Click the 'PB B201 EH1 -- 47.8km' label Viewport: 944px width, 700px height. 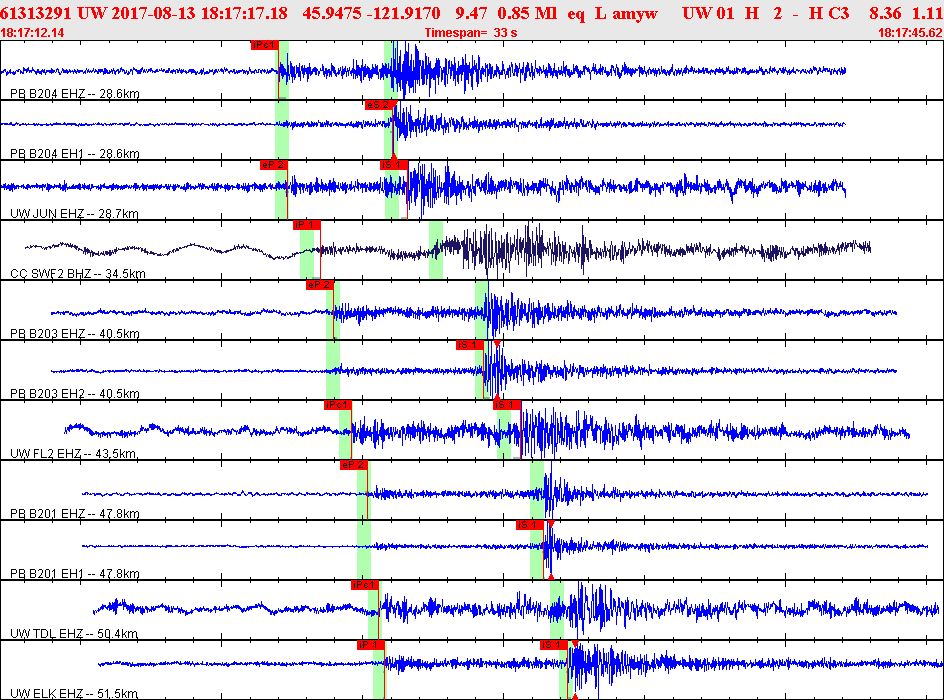(75, 574)
